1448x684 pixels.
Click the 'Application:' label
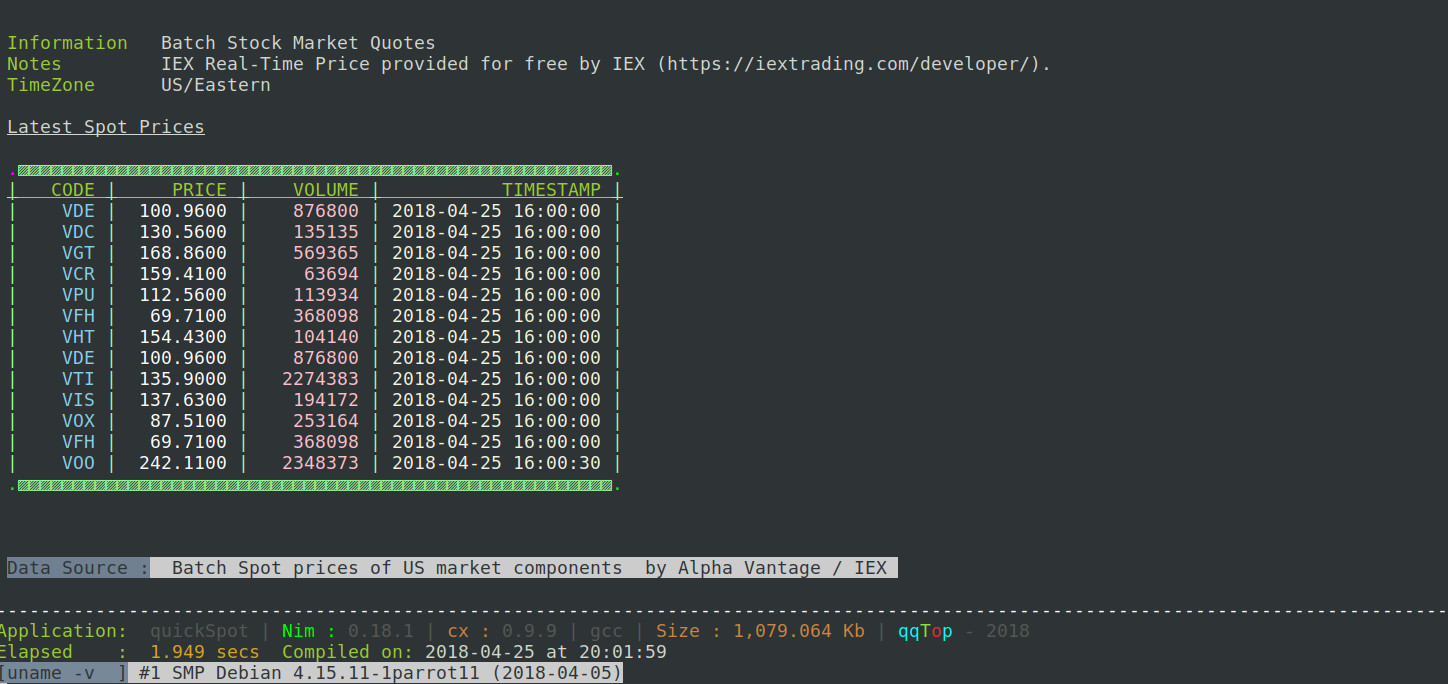(64, 631)
